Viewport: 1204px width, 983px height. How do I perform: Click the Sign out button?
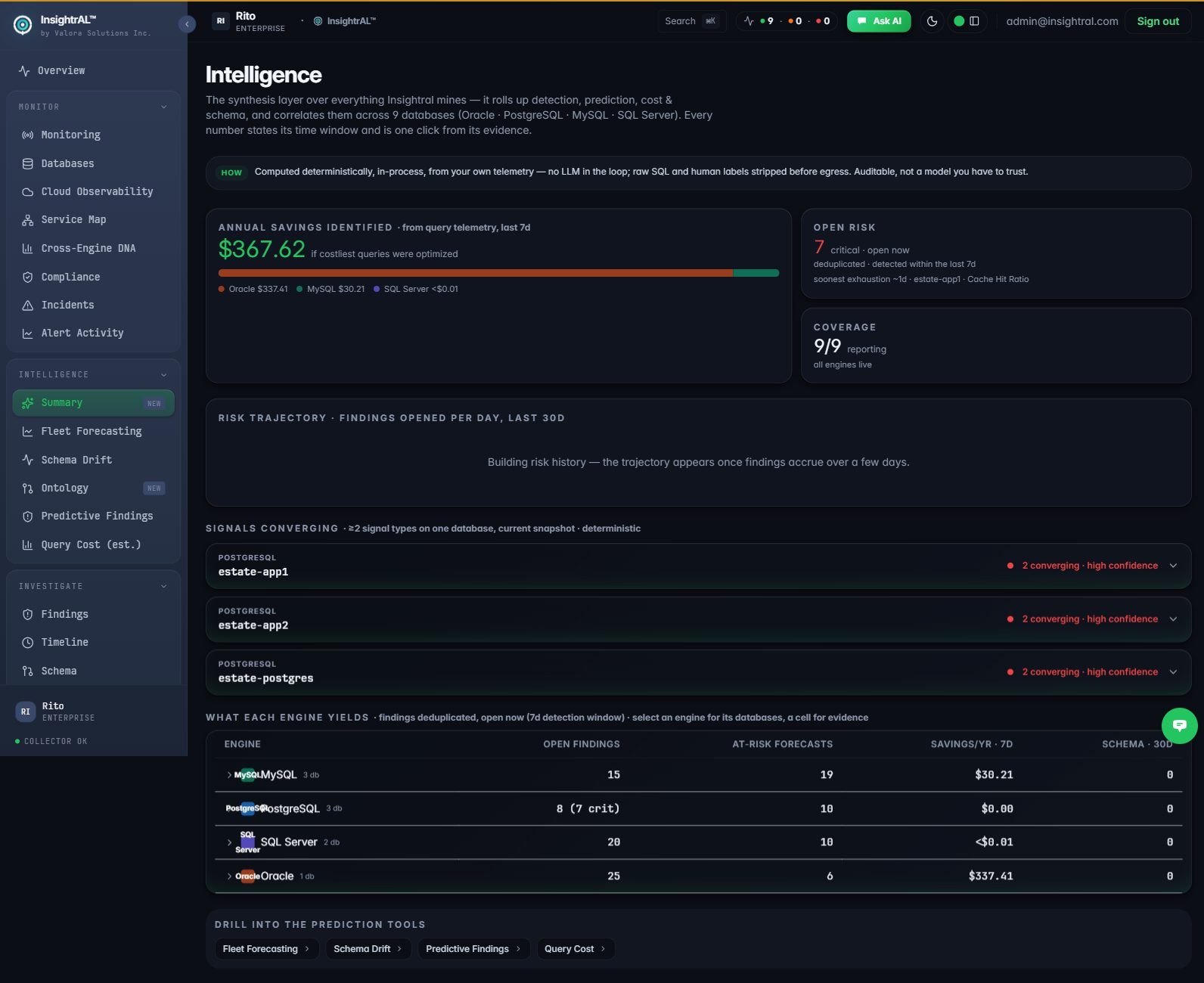click(1158, 21)
